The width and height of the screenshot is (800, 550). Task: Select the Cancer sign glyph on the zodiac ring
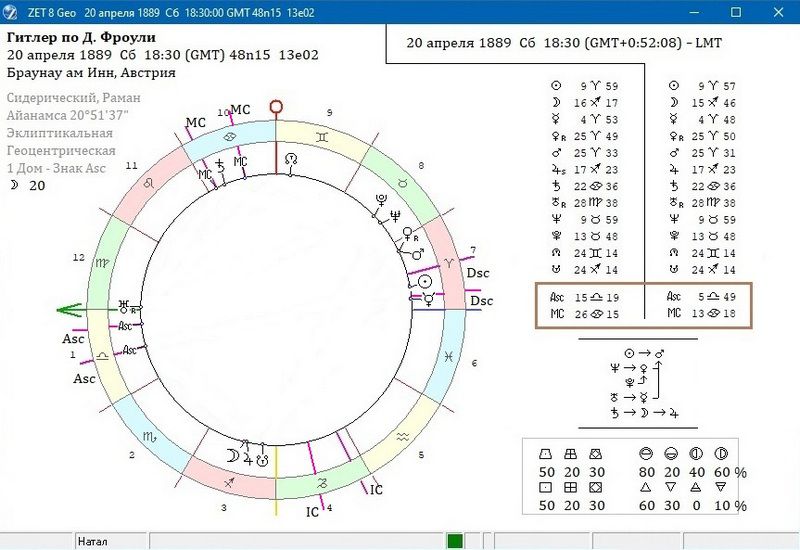click(230, 137)
